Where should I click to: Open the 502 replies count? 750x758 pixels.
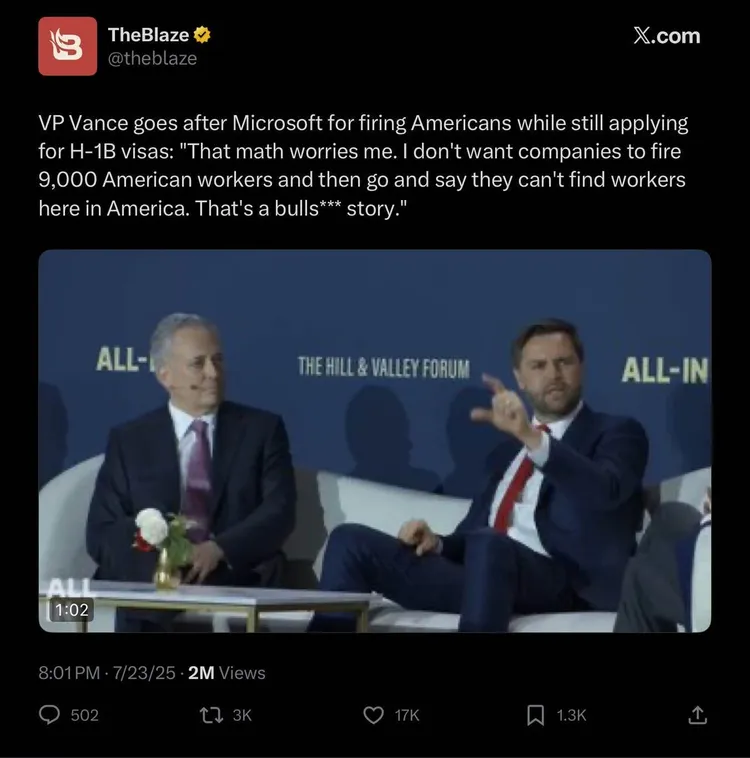pos(85,715)
